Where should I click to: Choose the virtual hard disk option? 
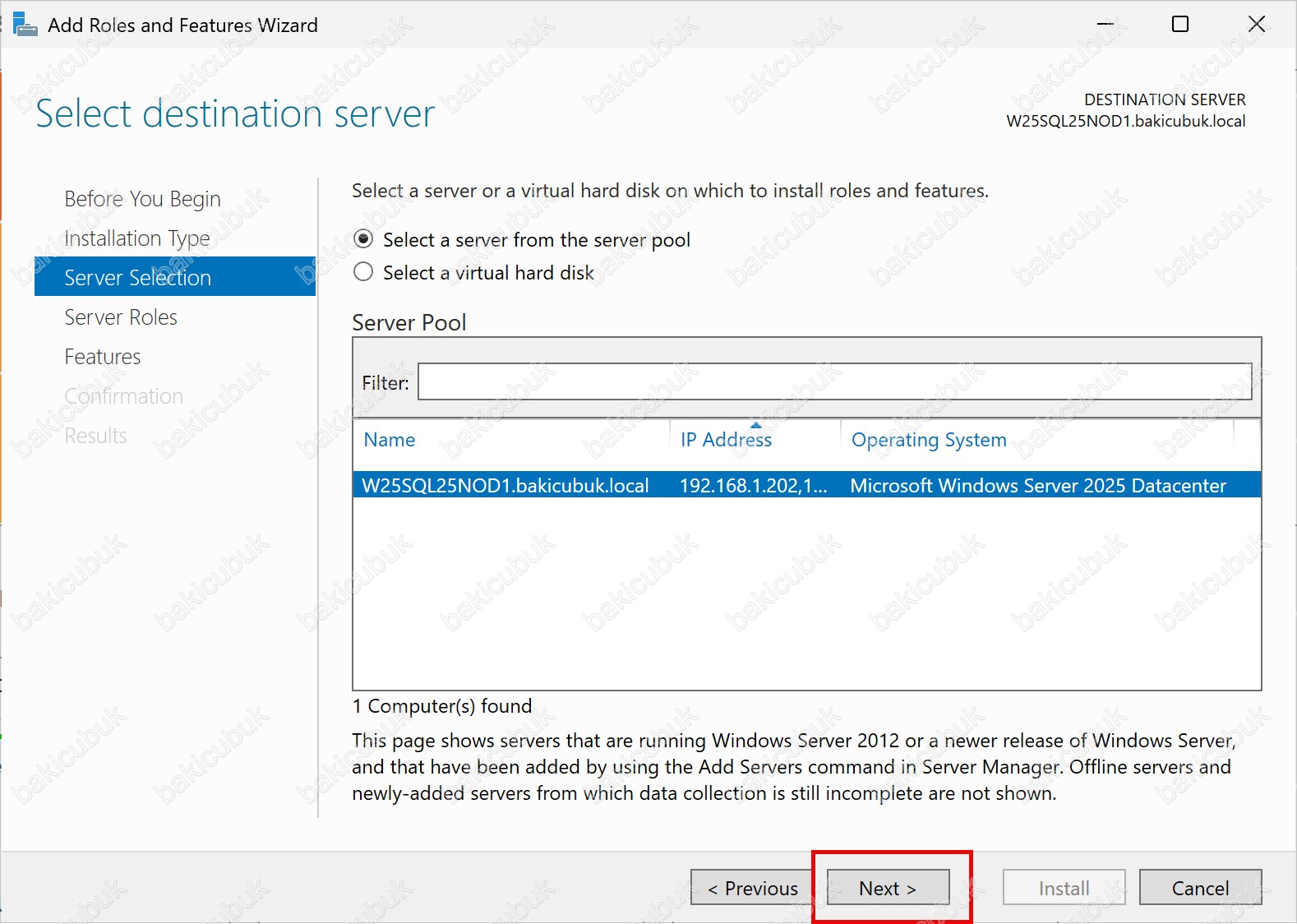pyautogui.click(x=363, y=272)
